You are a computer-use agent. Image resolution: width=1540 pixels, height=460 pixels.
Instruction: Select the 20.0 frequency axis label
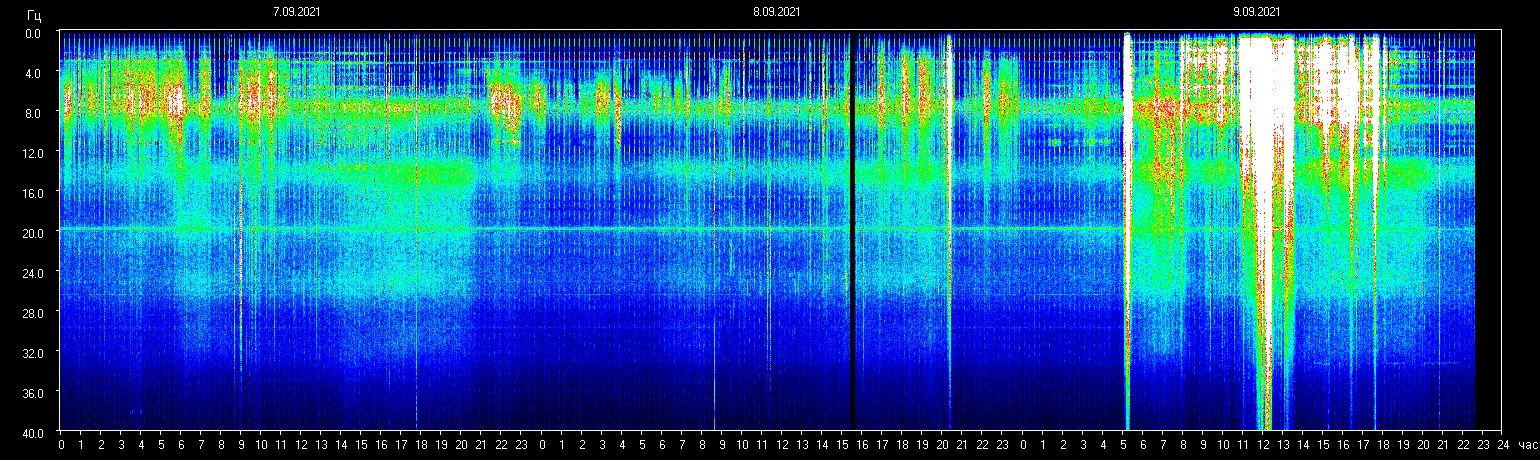[x=31, y=232]
